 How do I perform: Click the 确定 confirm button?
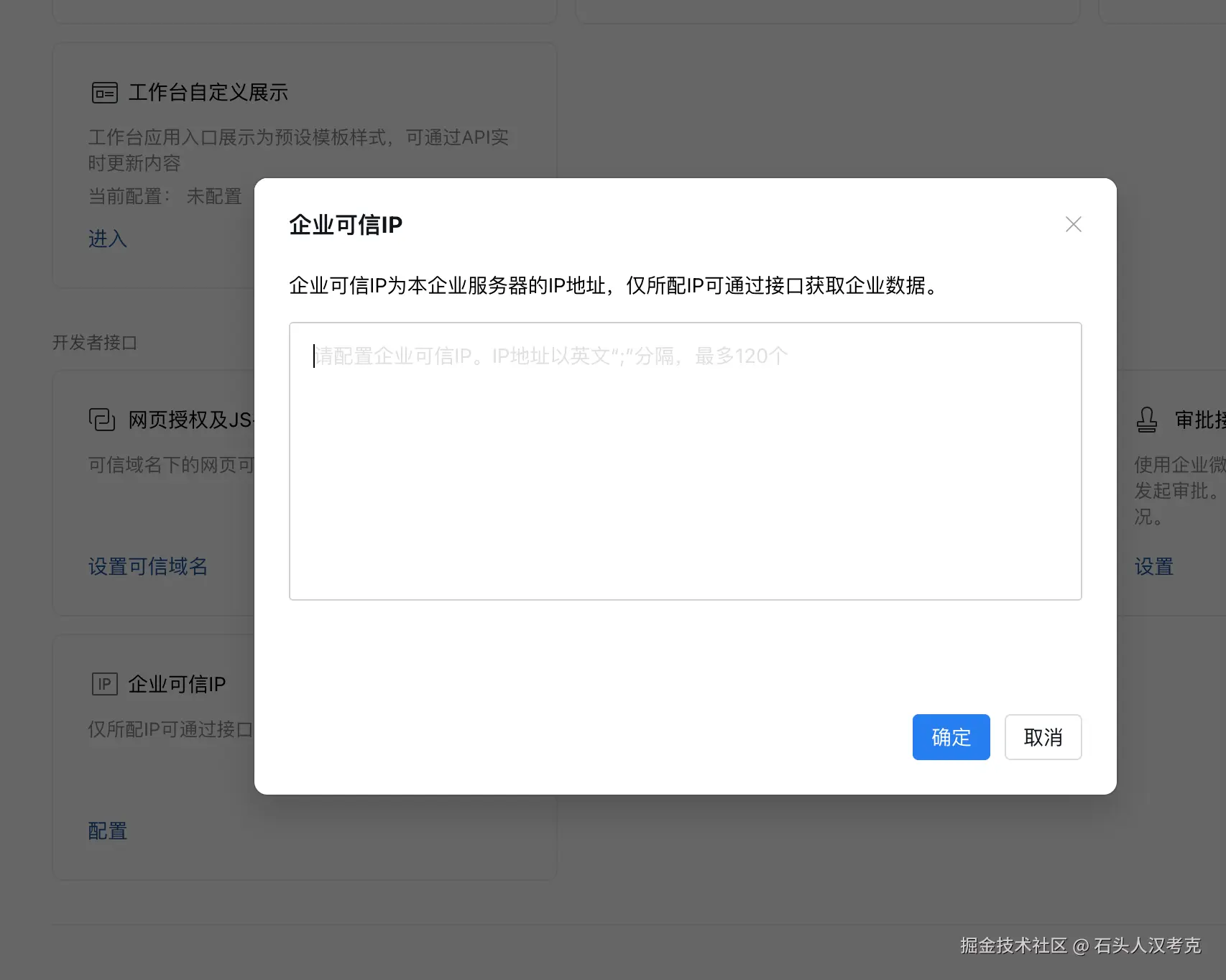point(951,736)
